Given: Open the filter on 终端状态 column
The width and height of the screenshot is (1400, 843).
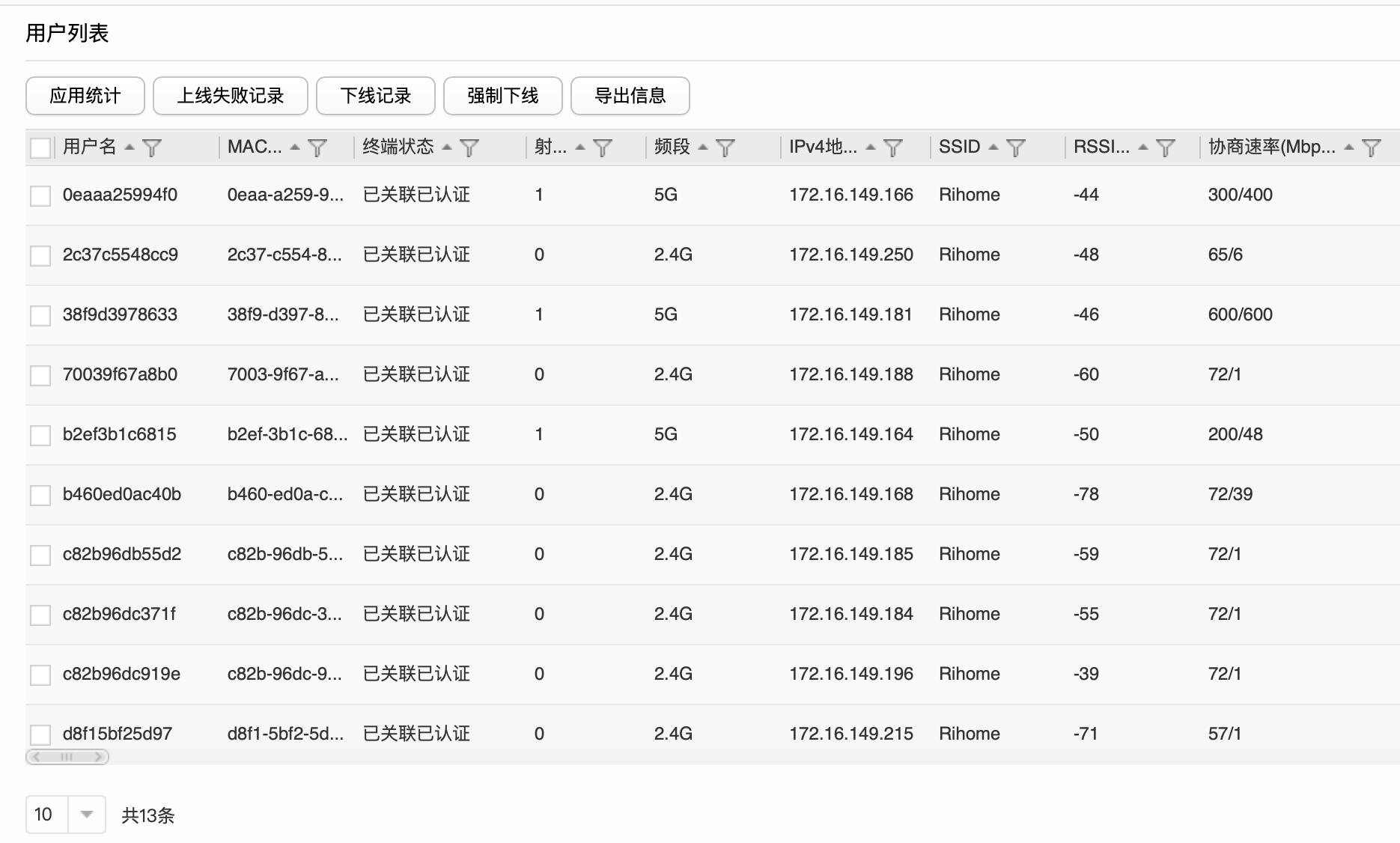Looking at the screenshot, I should pos(470,147).
